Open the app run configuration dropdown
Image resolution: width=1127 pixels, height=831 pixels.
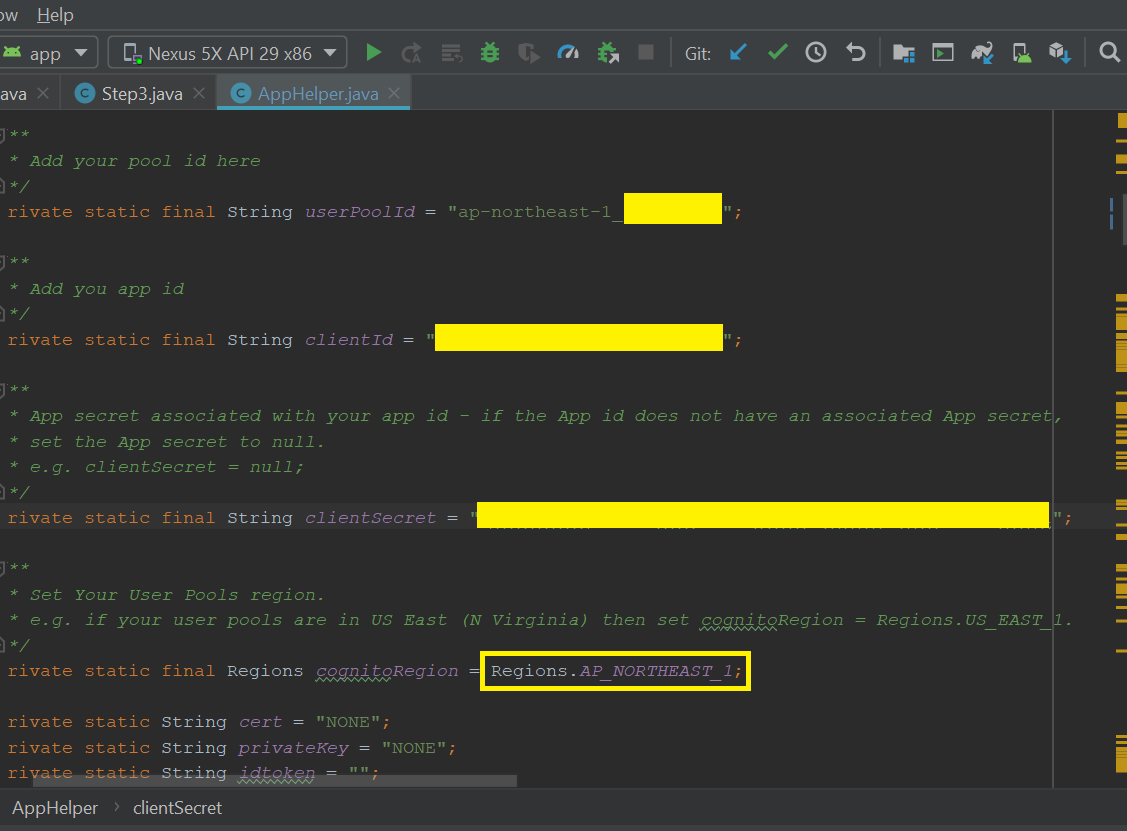pos(47,52)
